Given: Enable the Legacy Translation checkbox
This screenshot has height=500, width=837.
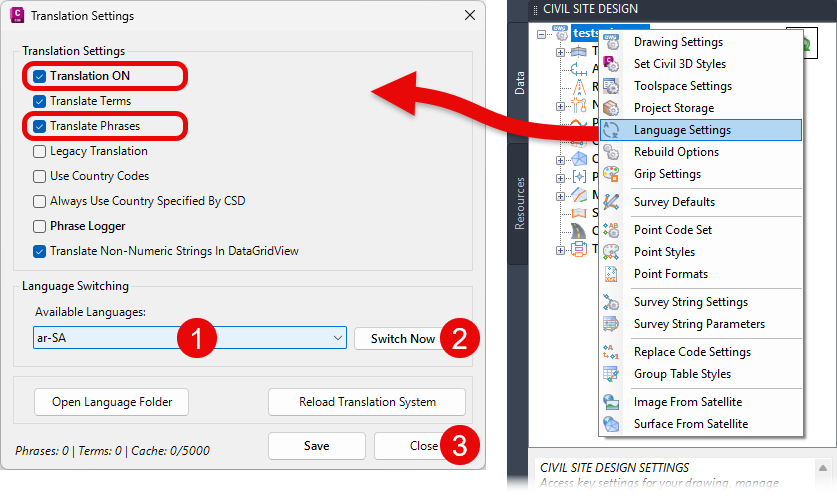Looking at the screenshot, I should pos(39,151).
